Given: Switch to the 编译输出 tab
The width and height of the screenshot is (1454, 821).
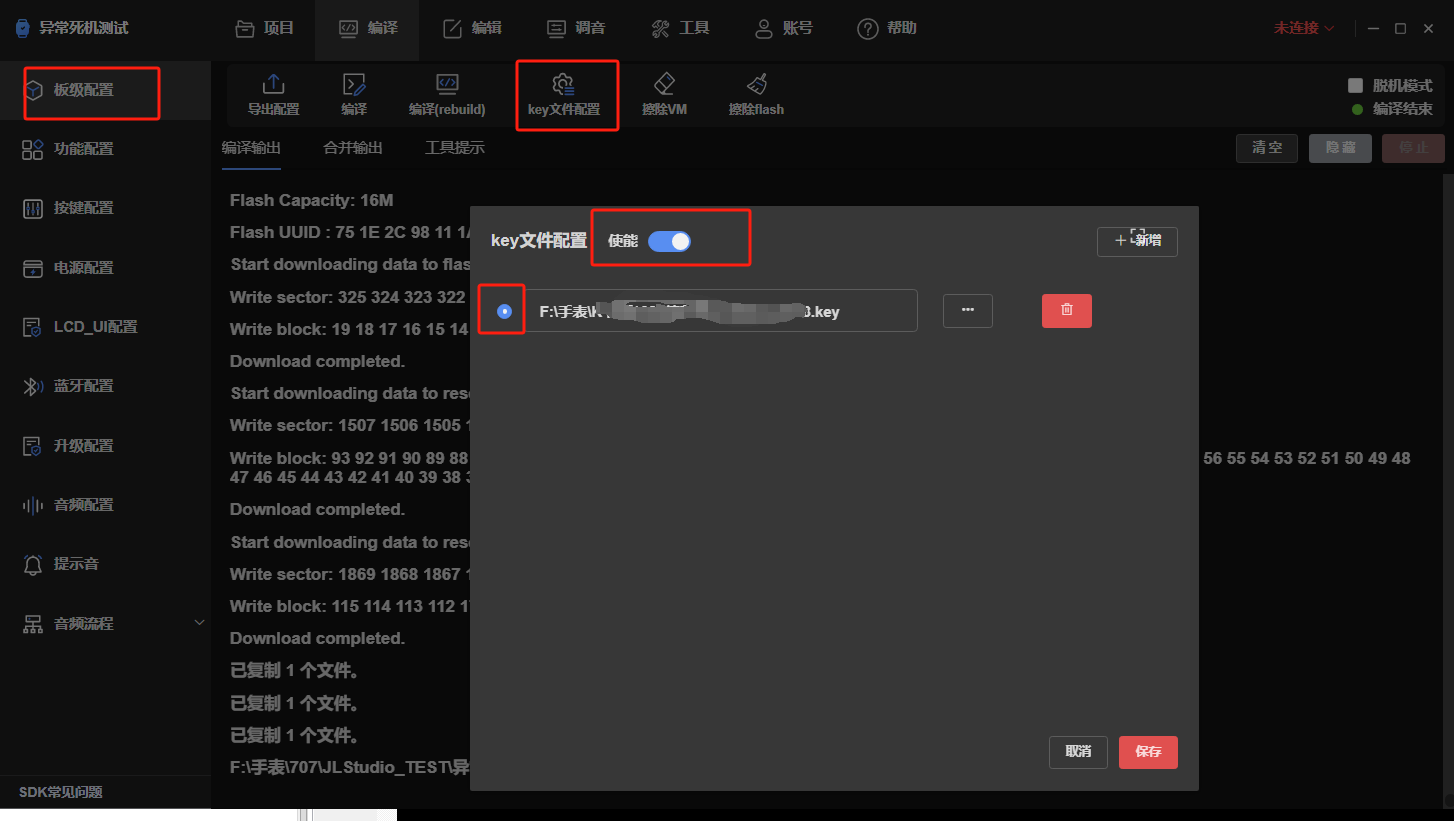Looking at the screenshot, I should coord(251,148).
